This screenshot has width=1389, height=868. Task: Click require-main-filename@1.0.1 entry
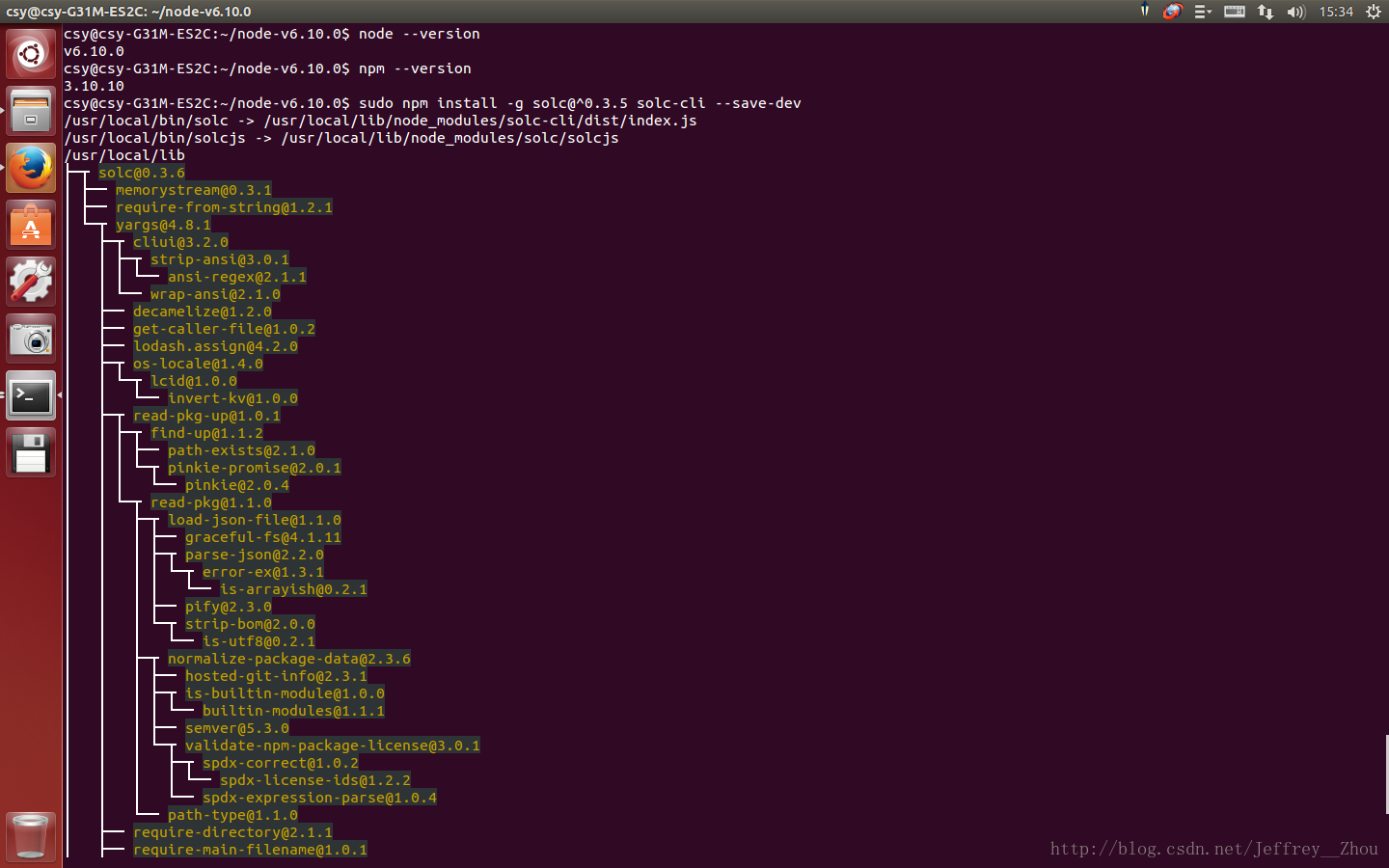[250, 850]
